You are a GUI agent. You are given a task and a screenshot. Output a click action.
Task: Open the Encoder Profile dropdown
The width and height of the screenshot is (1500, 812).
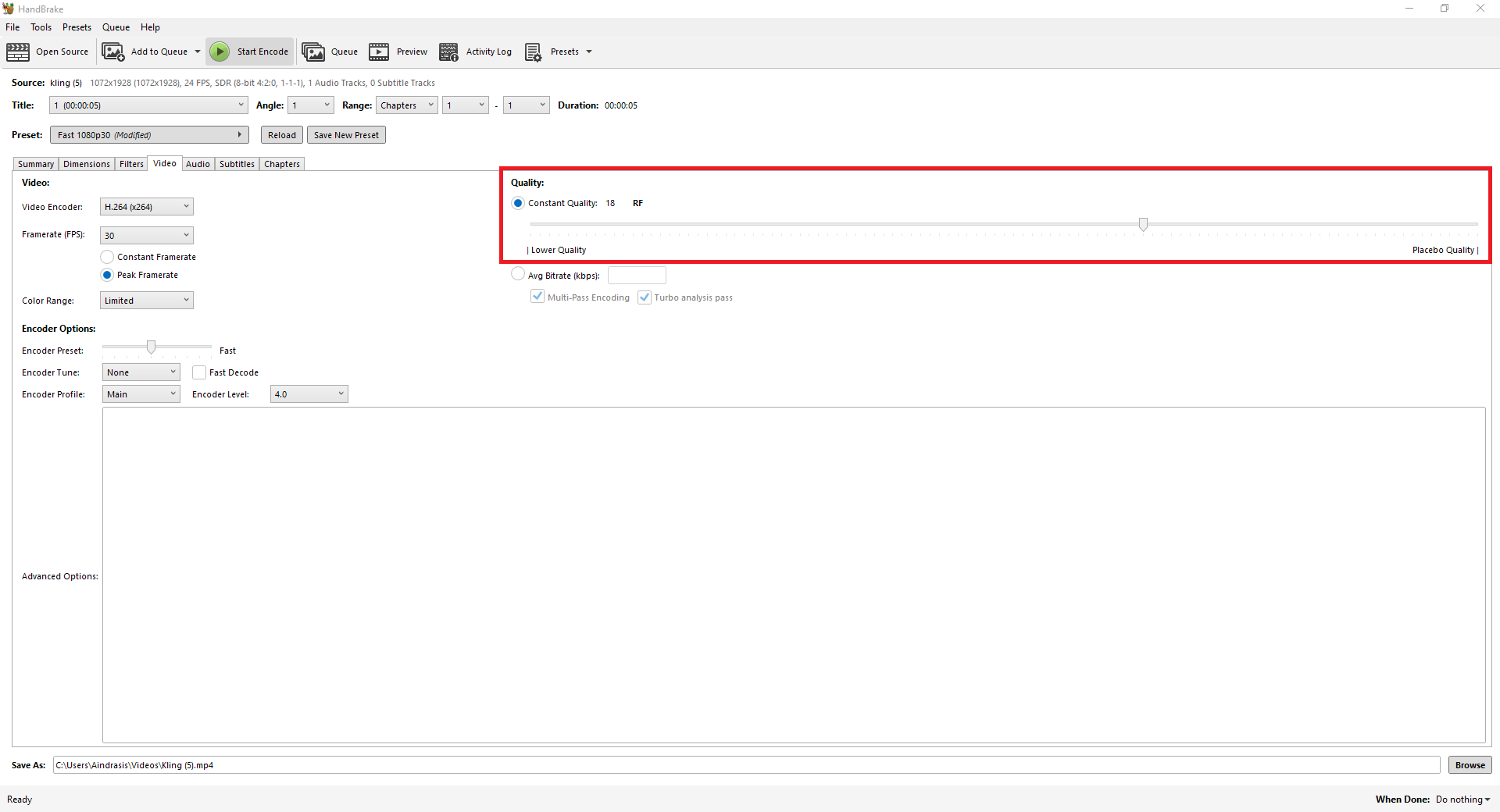tap(141, 394)
